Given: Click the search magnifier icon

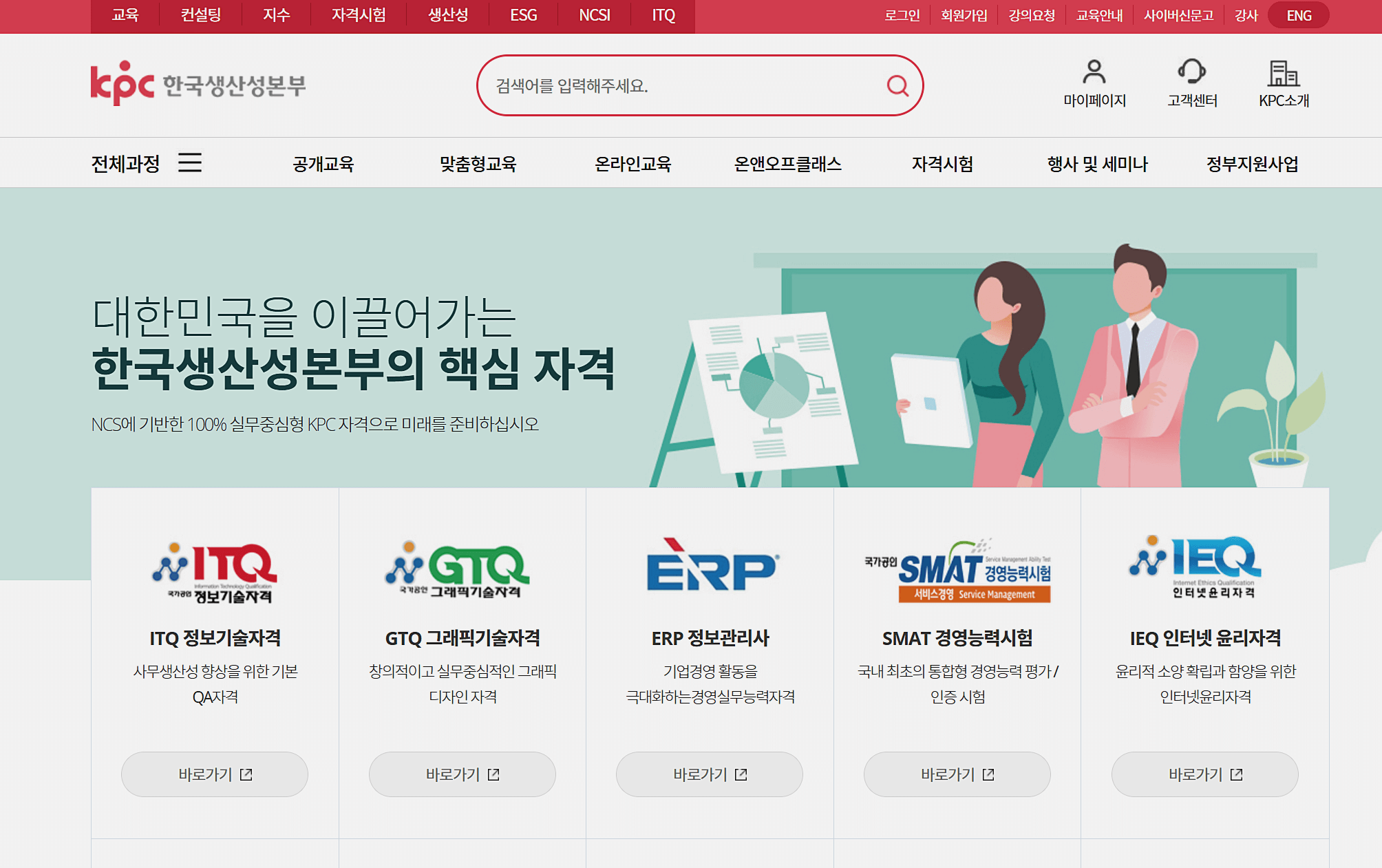Looking at the screenshot, I should coord(897,86).
